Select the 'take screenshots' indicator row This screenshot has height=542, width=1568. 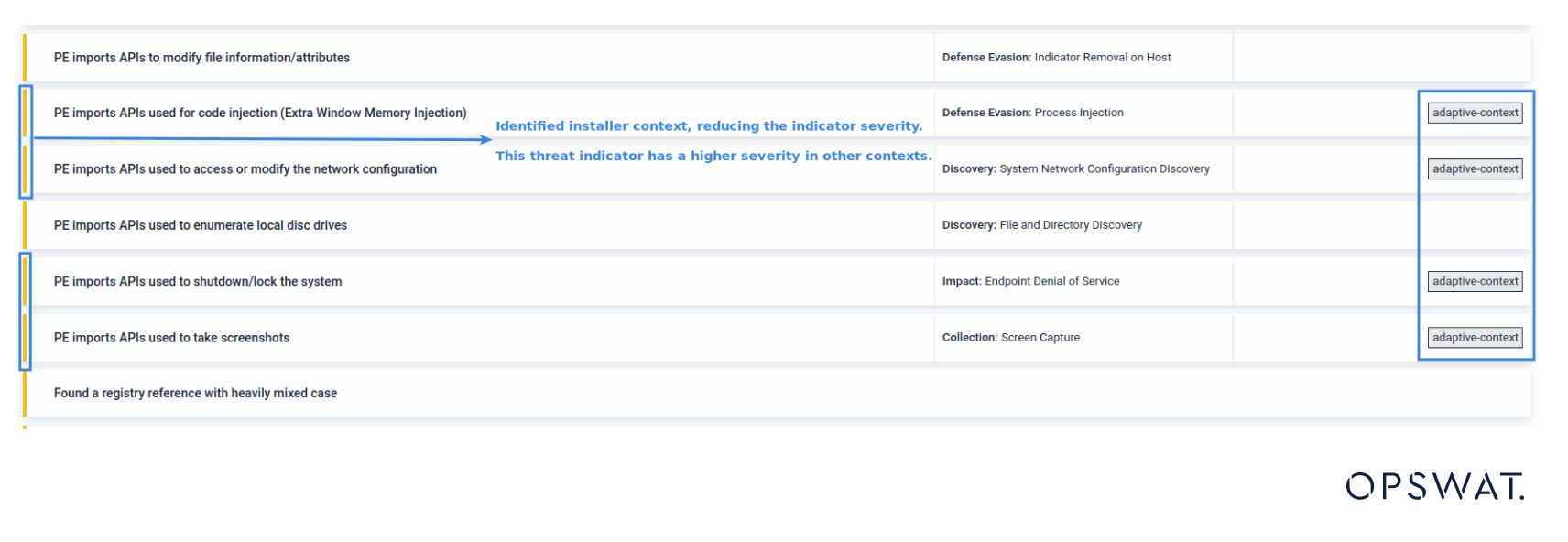tap(171, 337)
